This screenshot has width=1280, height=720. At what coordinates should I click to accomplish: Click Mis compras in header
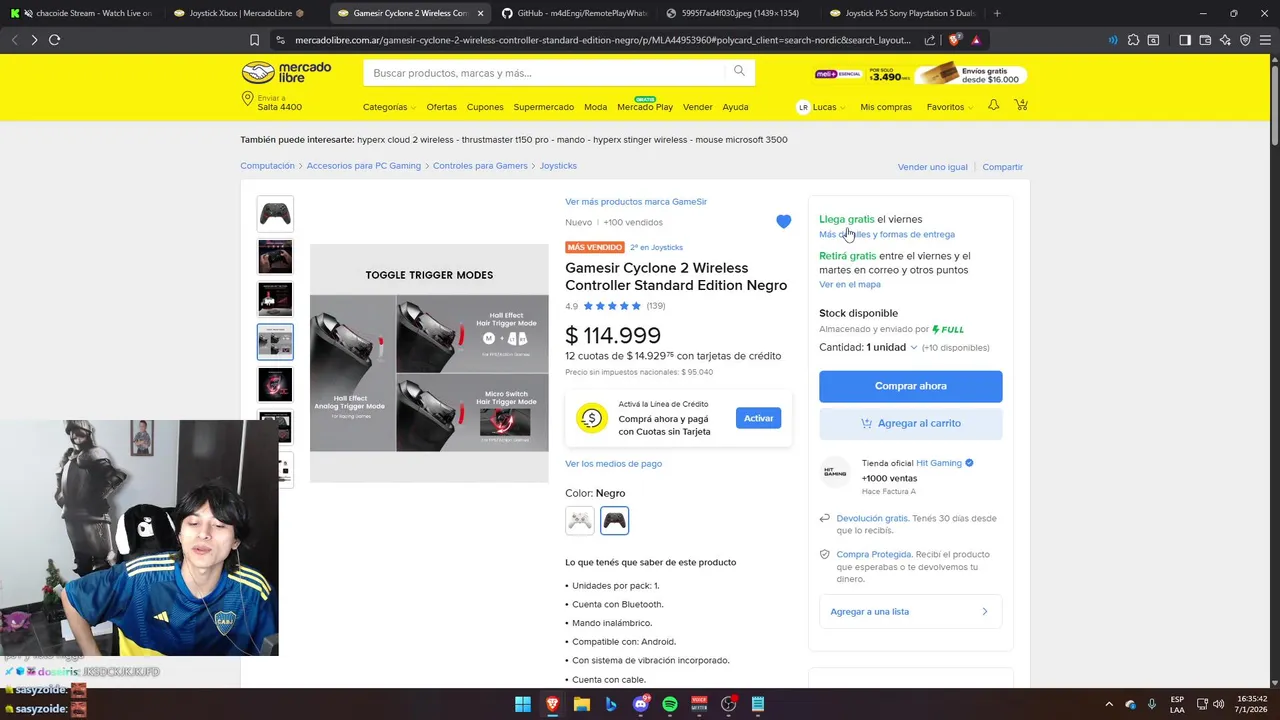click(886, 107)
